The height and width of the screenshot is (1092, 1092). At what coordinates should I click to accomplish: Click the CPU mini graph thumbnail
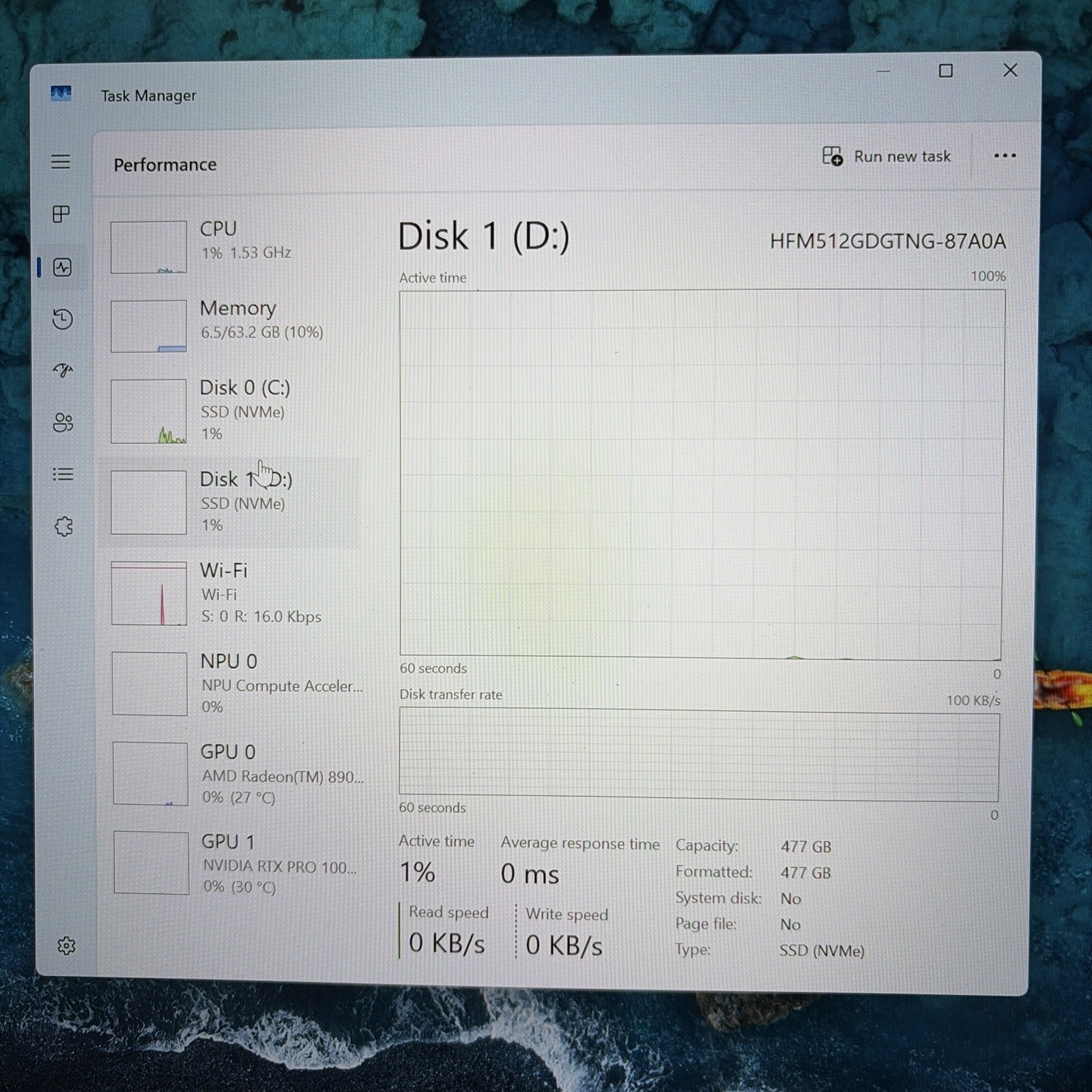click(149, 247)
